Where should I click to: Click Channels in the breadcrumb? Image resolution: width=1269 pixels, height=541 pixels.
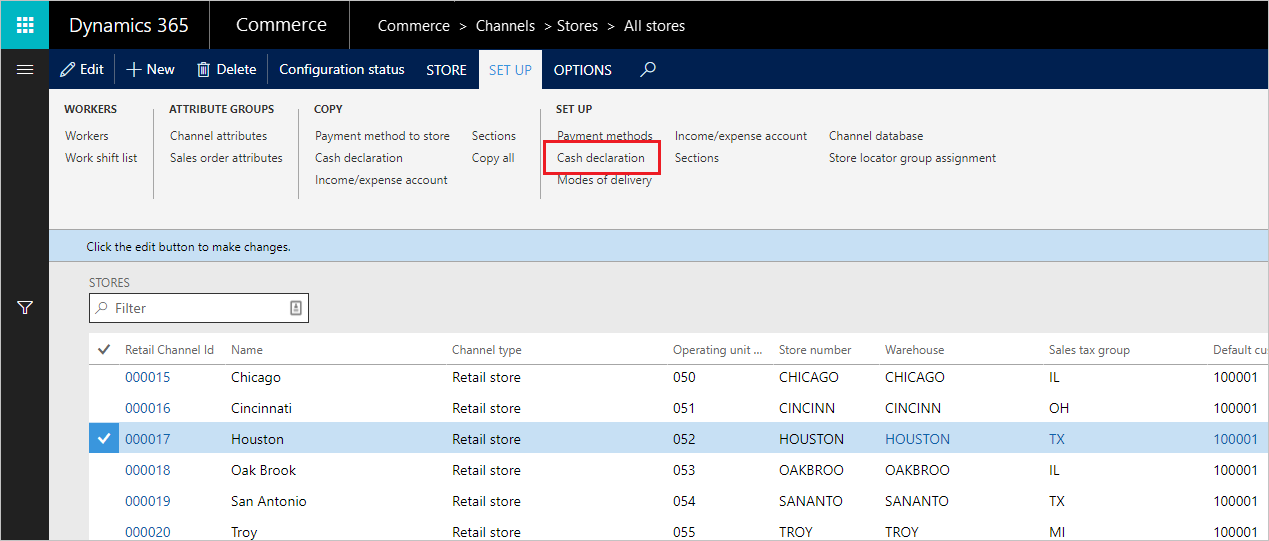(x=505, y=26)
